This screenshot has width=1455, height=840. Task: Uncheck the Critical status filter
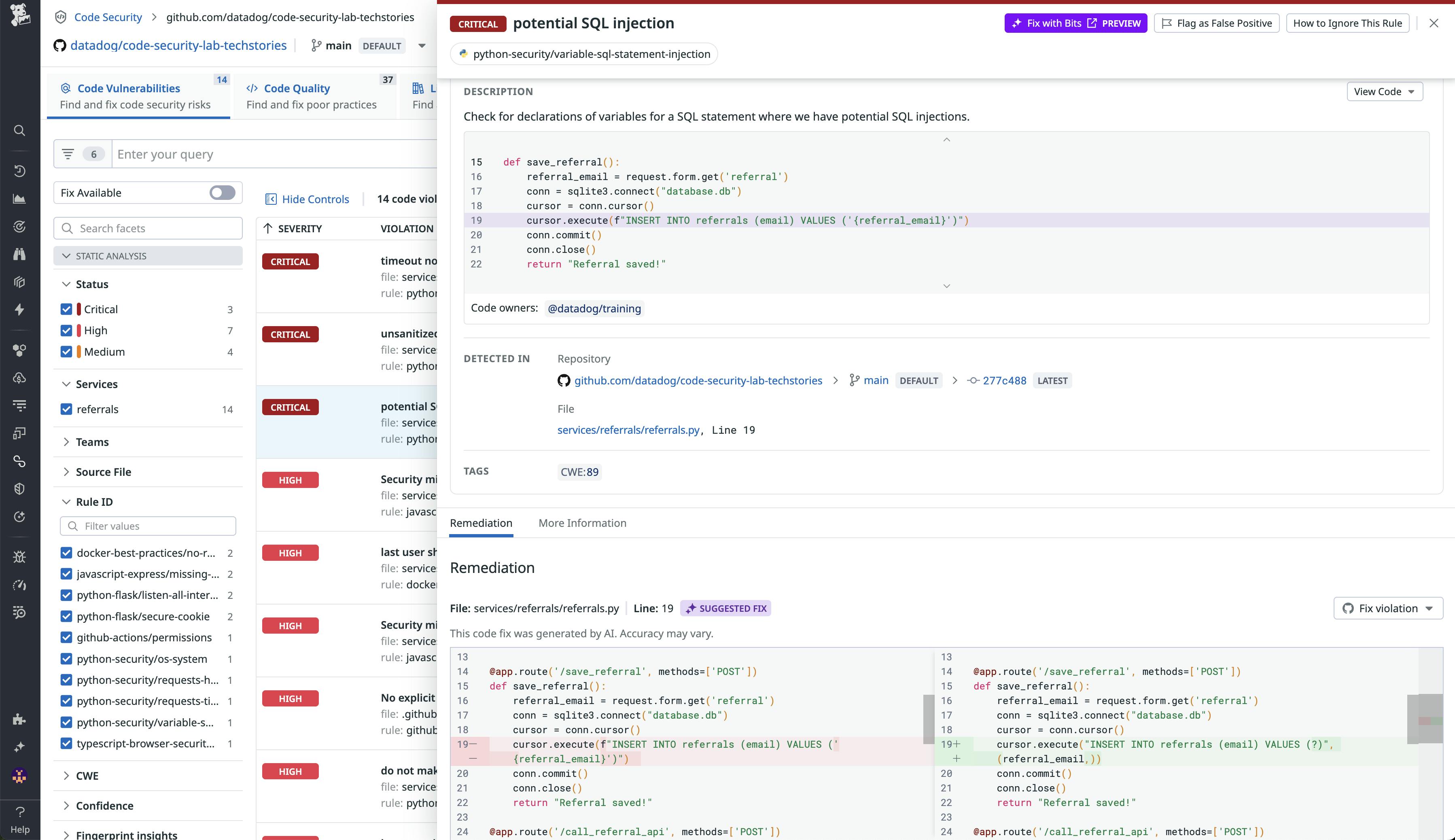[x=66, y=309]
